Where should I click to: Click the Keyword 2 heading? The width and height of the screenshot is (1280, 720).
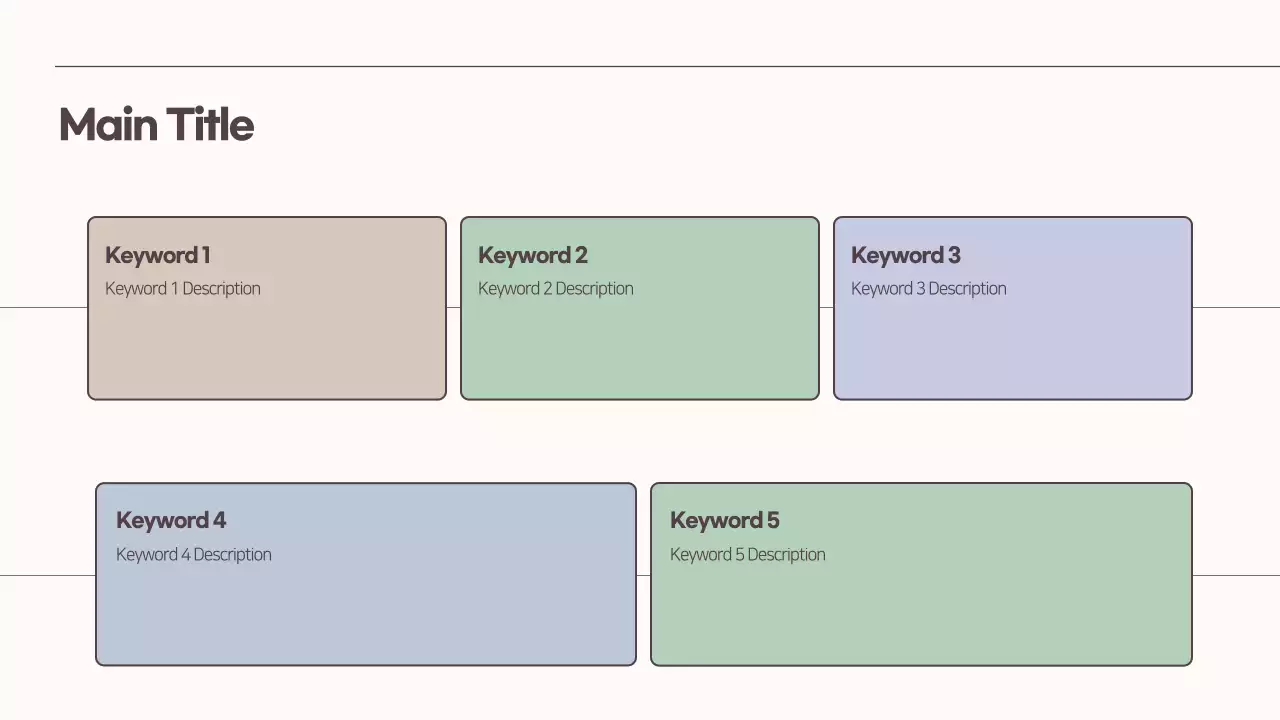click(532, 255)
